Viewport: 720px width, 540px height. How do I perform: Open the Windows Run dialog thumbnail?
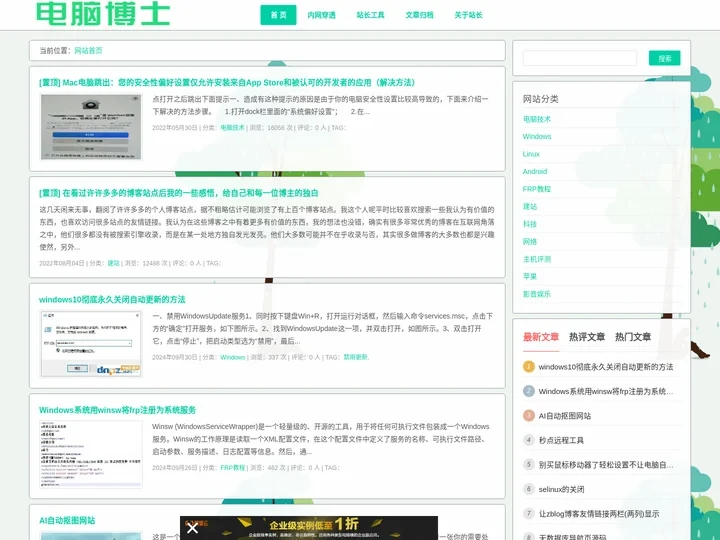click(x=91, y=344)
